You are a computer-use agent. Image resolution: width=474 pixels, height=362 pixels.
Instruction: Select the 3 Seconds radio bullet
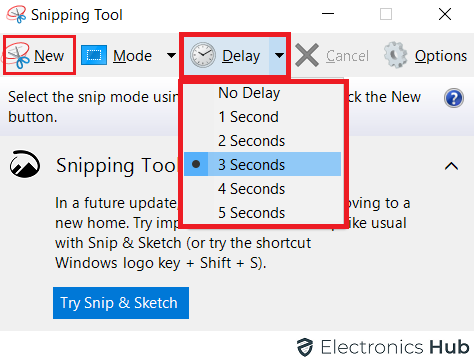(x=196, y=164)
